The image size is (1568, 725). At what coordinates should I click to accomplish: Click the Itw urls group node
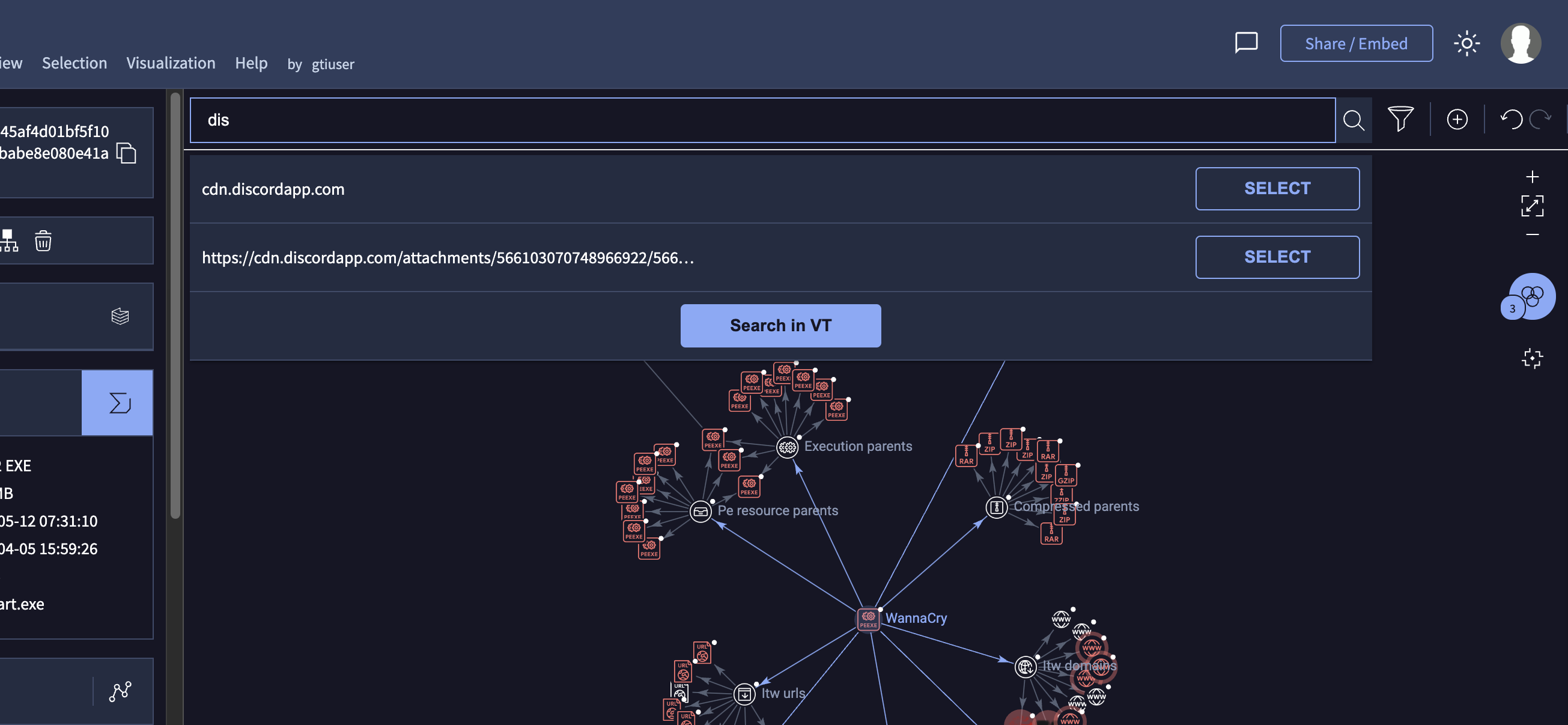point(744,694)
